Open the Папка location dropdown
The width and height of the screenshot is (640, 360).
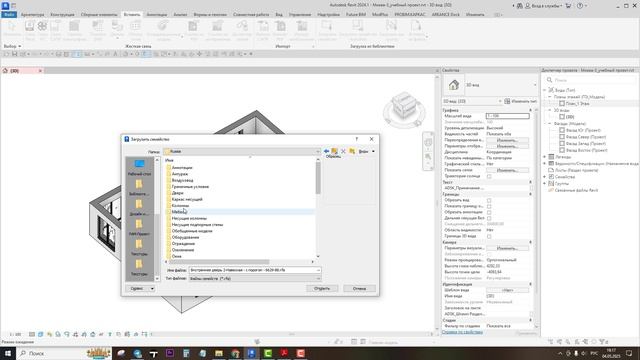242,151
